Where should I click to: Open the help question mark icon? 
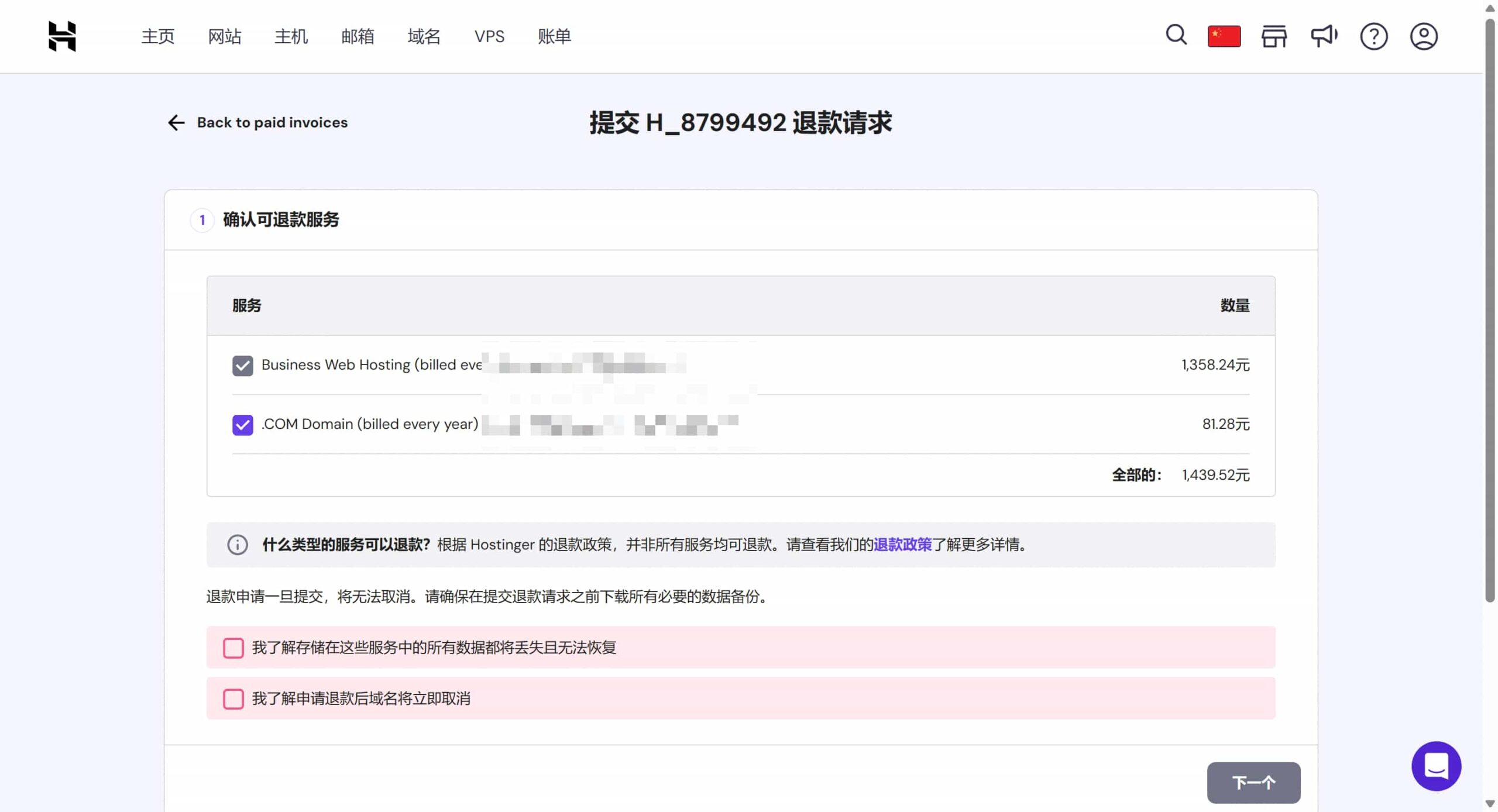click(x=1373, y=36)
